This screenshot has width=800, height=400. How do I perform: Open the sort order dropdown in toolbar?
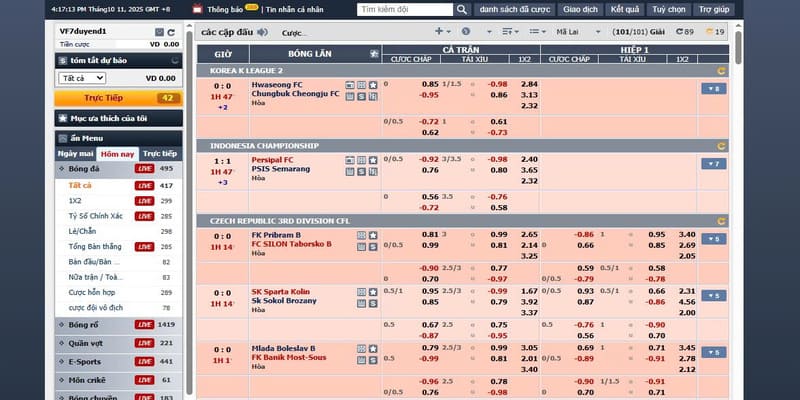point(510,32)
